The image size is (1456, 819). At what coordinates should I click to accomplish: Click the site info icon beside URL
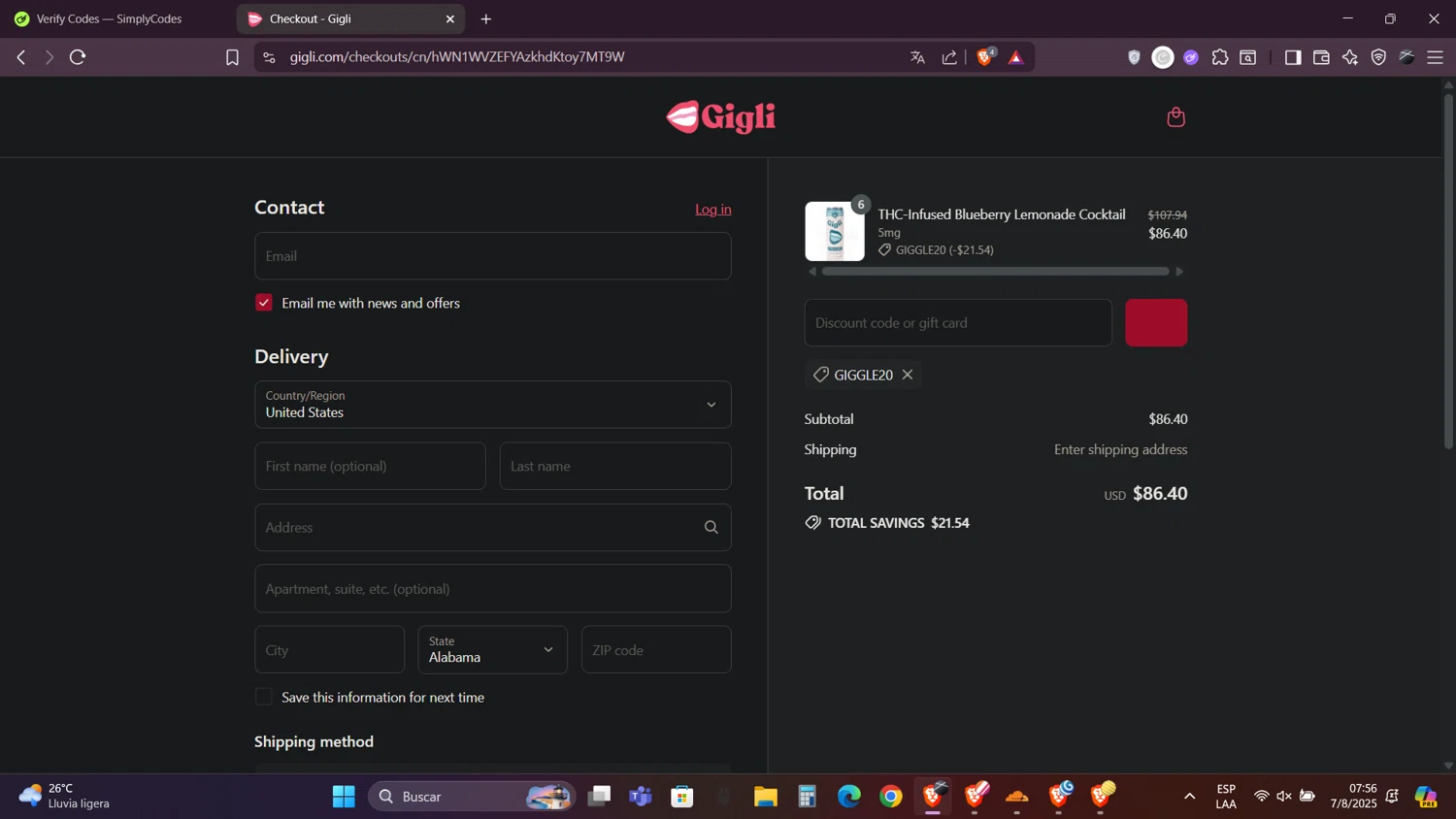click(x=270, y=57)
